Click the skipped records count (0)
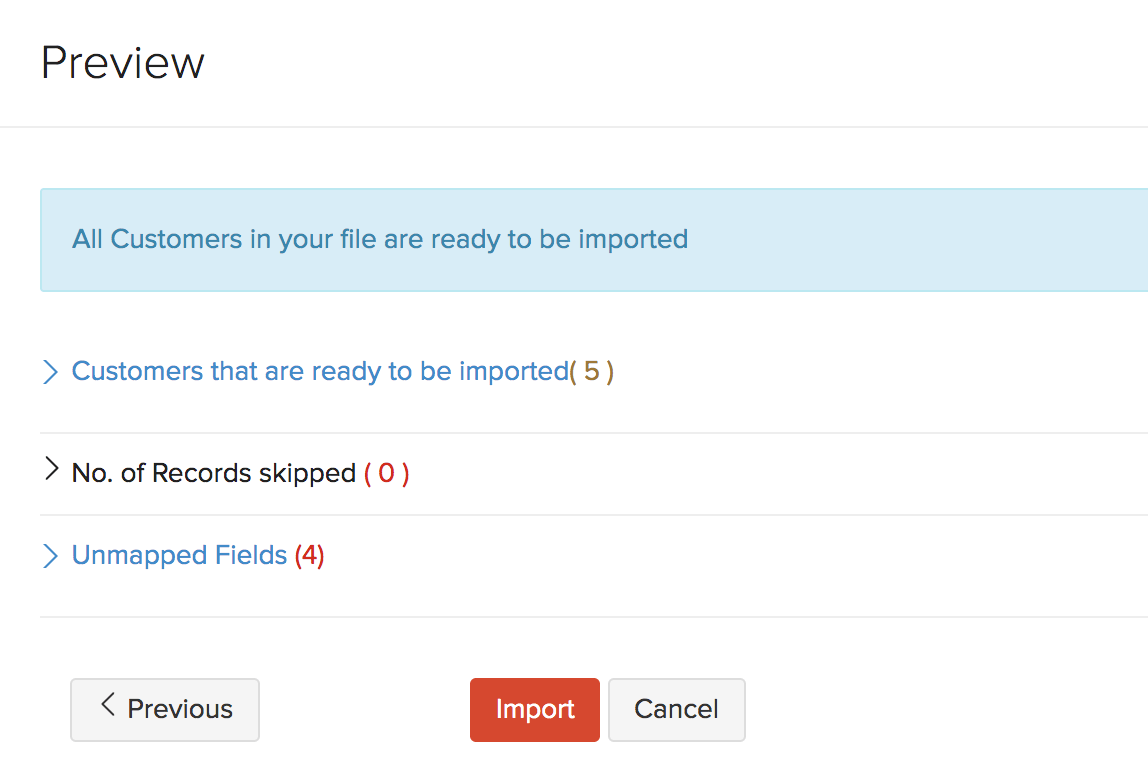The image size is (1148, 778). (x=386, y=473)
